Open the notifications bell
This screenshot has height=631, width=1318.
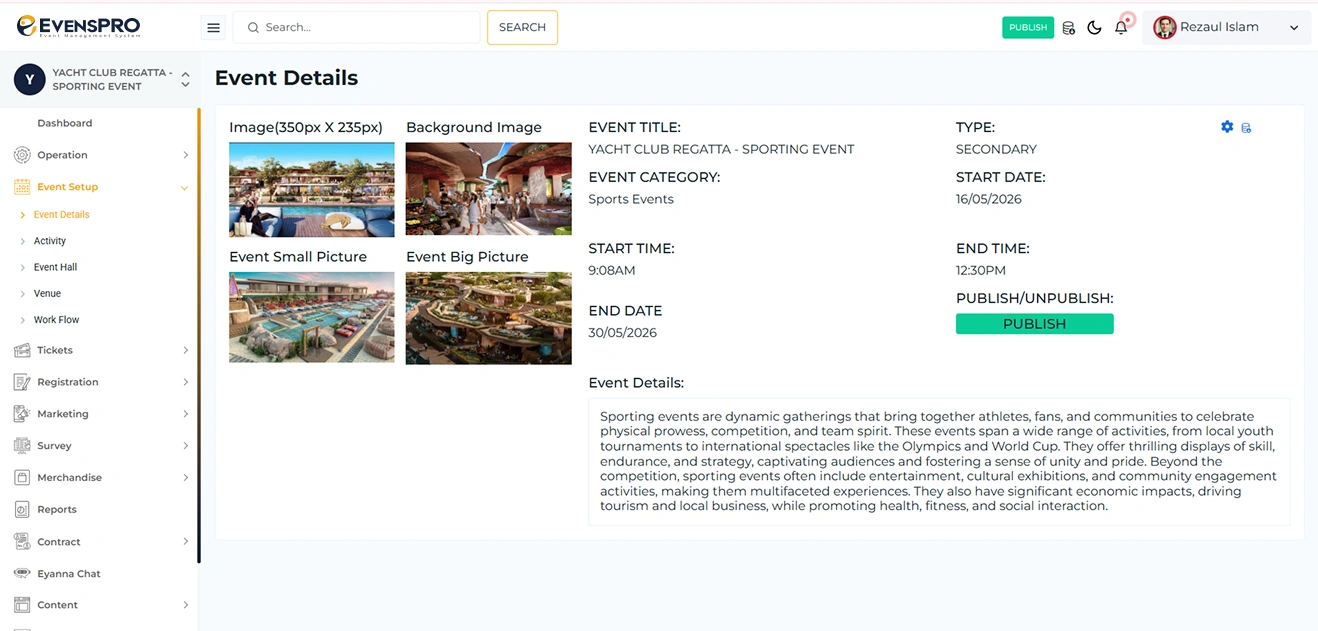1121,28
